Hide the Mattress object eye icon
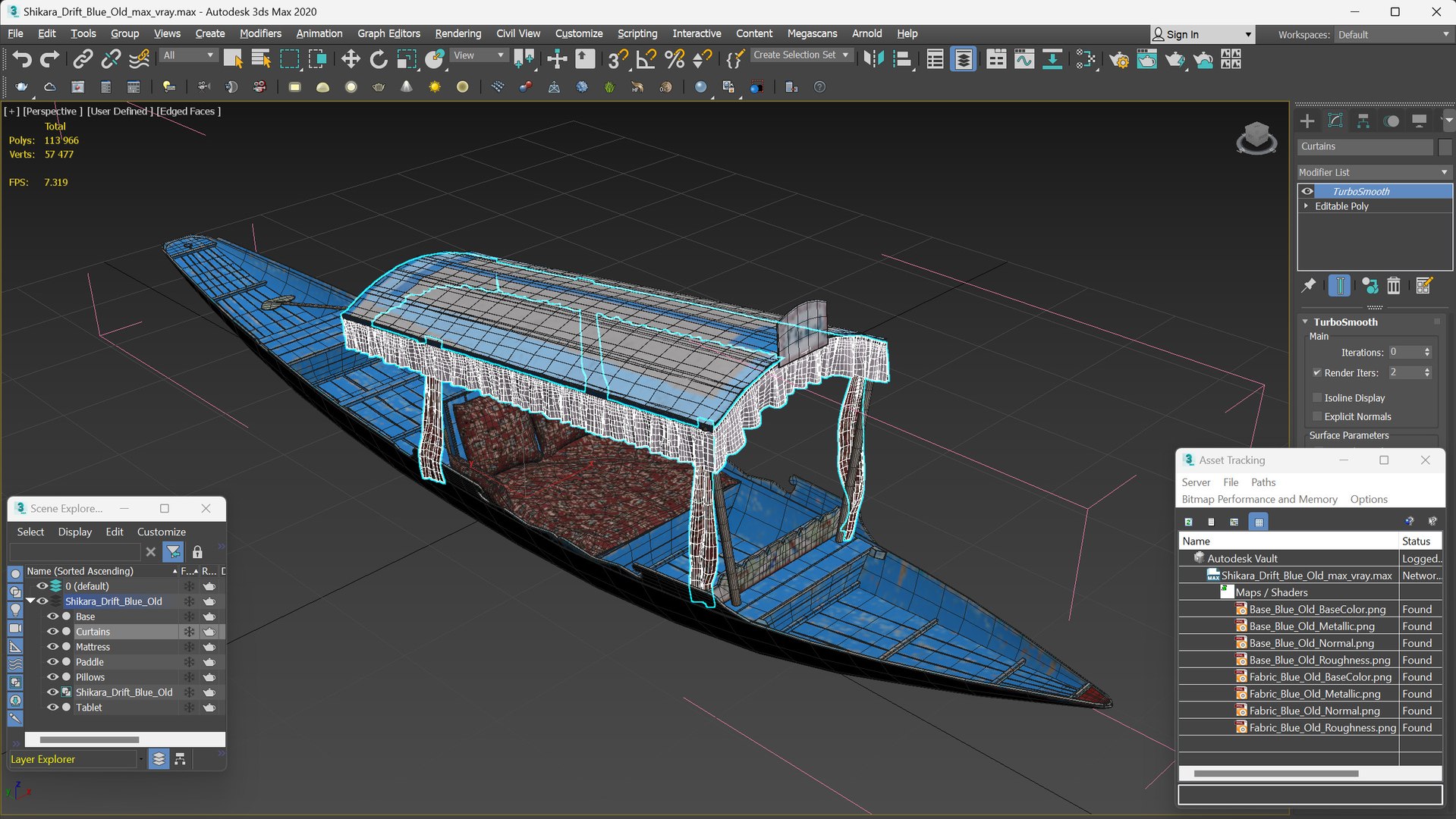The image size is (1456, 819). (x=52, y=647)
